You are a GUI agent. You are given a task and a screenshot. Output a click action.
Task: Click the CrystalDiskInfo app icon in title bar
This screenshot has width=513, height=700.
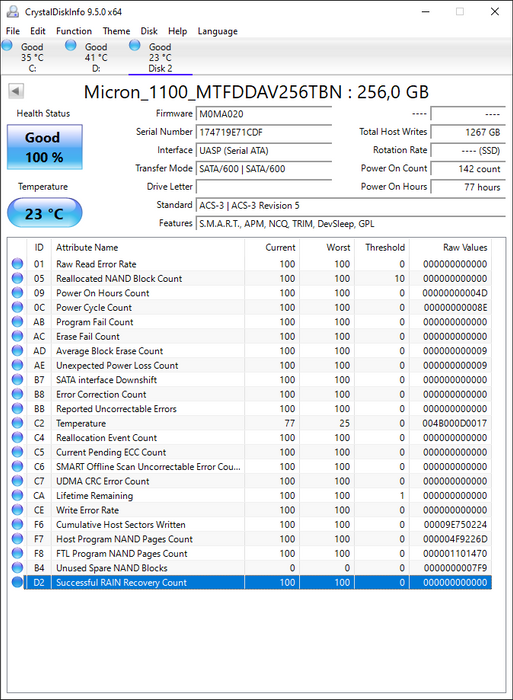tap(13, 12)
